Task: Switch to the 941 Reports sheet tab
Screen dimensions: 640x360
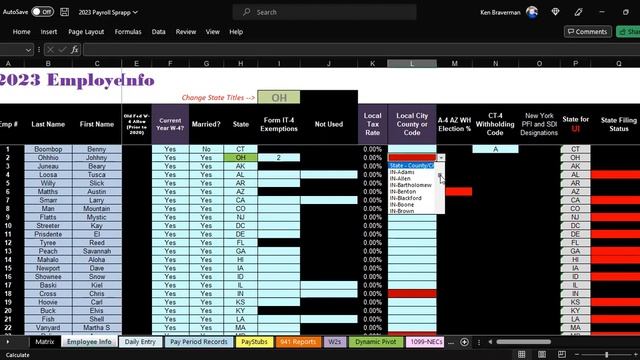Action: 298,342
